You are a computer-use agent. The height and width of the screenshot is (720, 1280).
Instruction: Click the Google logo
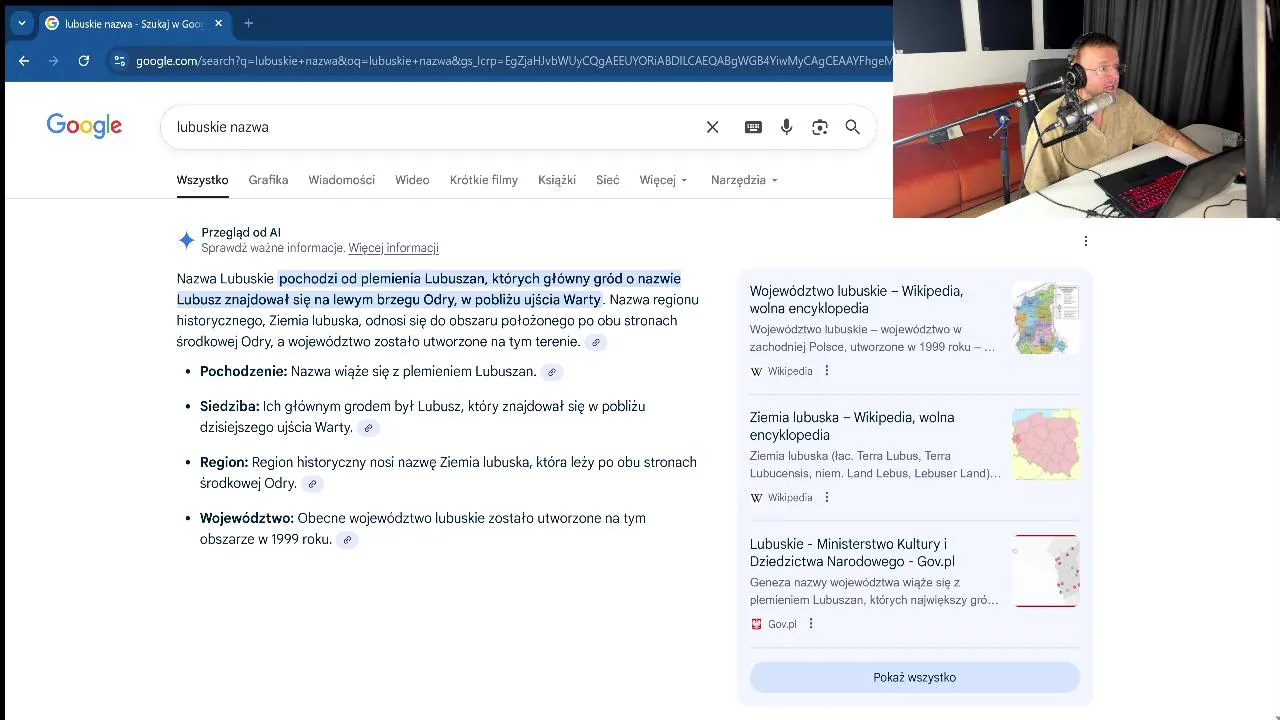coord(84,126)
